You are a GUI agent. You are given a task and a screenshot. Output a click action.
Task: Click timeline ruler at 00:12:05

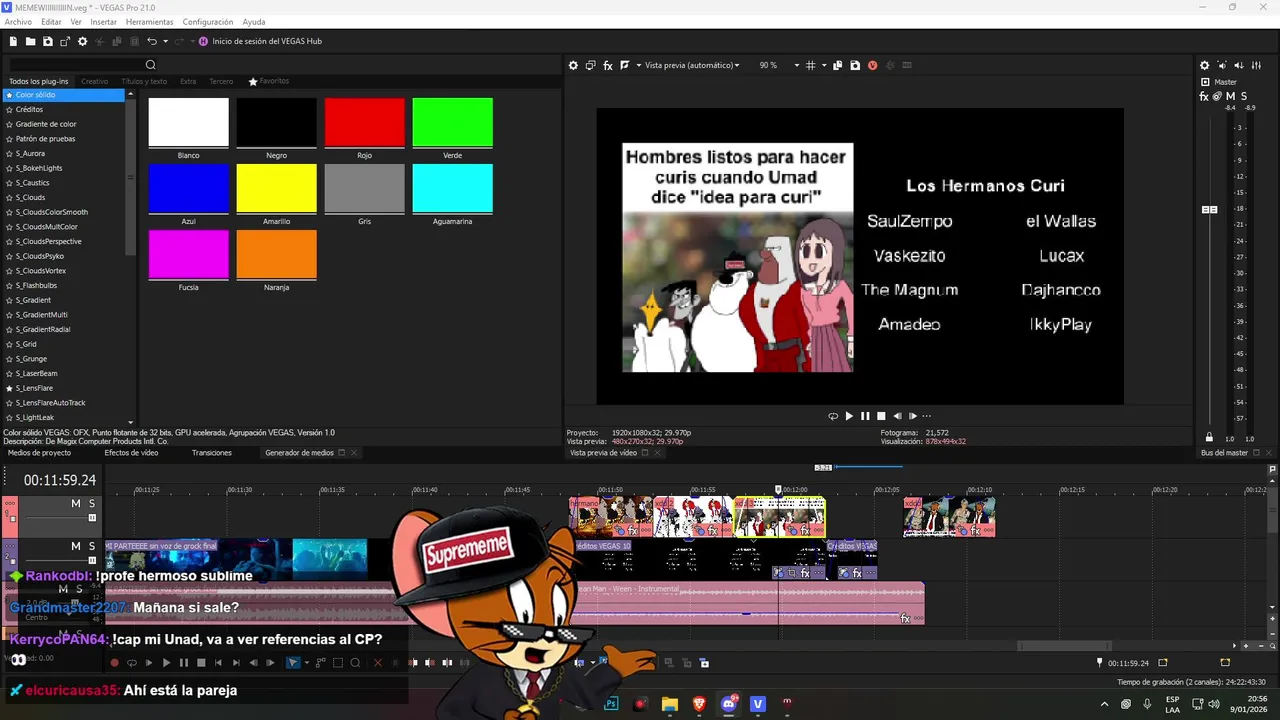click(886, 490)
